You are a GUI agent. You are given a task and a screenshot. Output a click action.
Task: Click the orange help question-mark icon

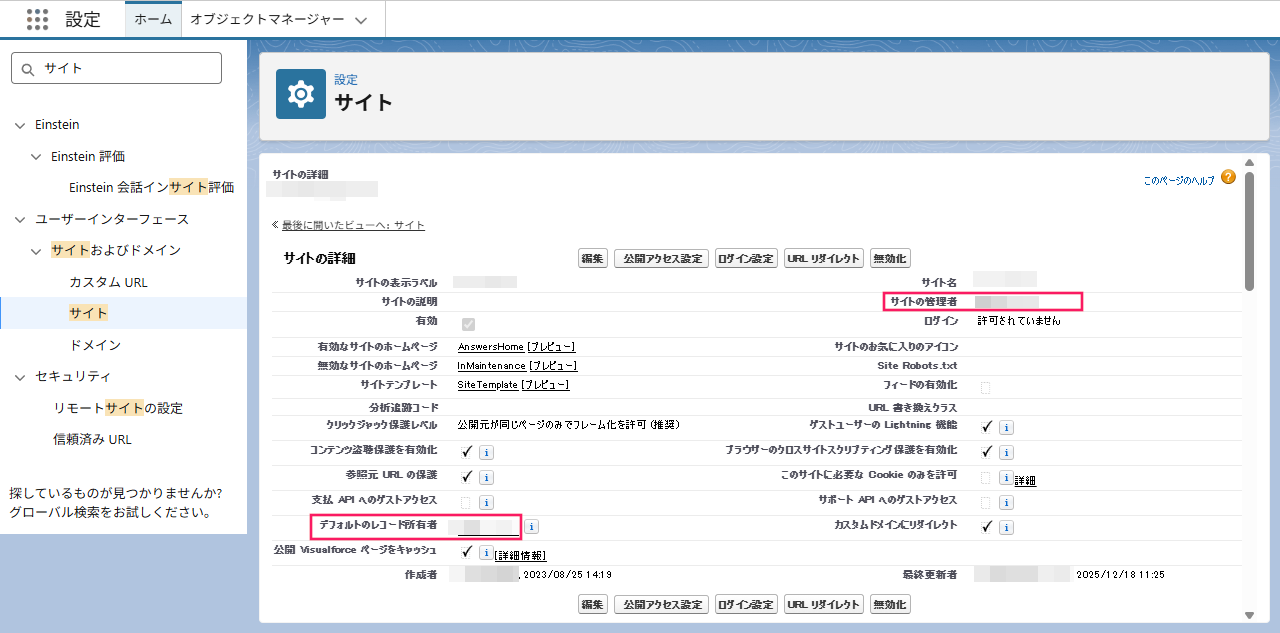click(x=1228, y=177)
